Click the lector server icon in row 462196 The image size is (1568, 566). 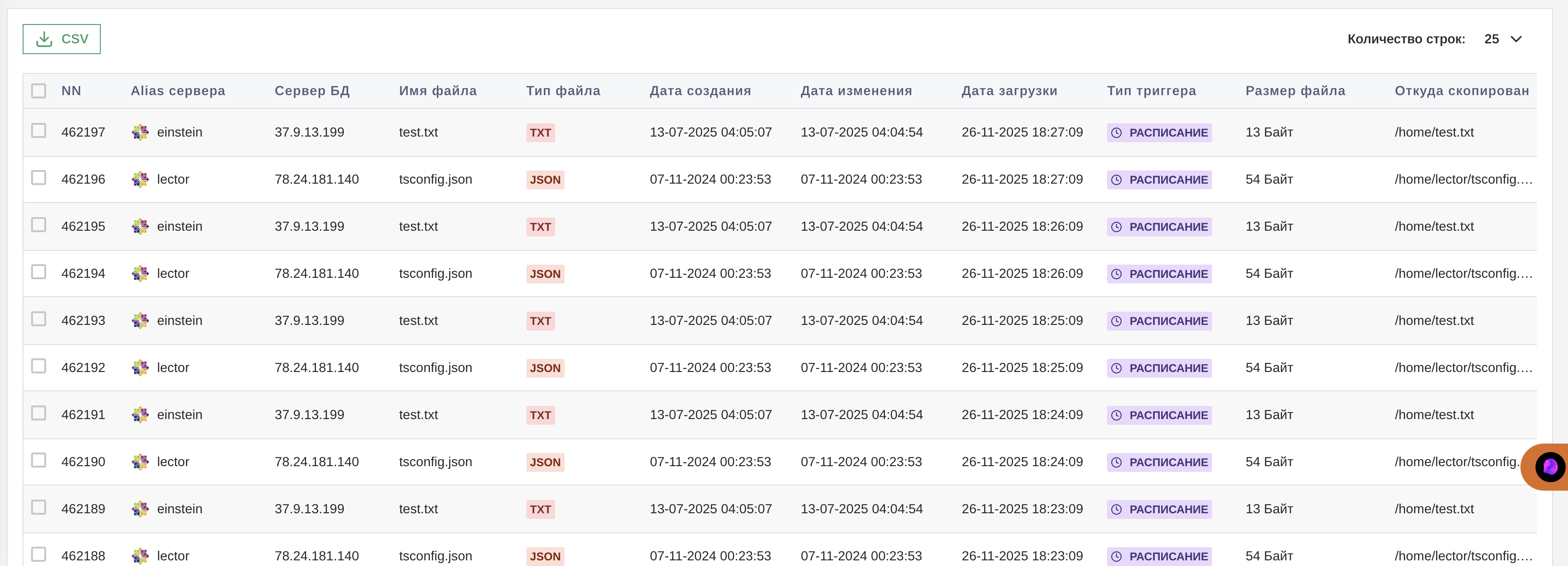(x=140, y=179)
